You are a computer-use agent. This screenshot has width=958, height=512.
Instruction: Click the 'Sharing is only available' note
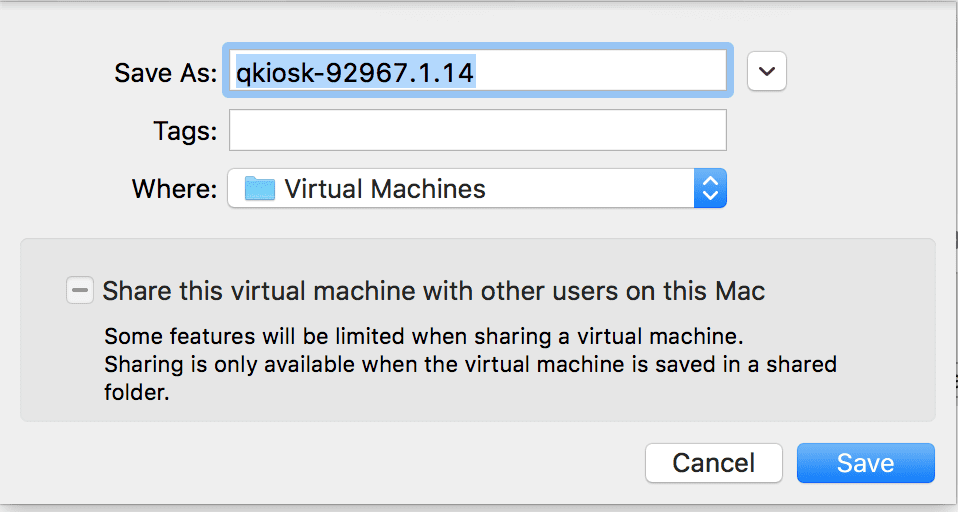point(470,364)
